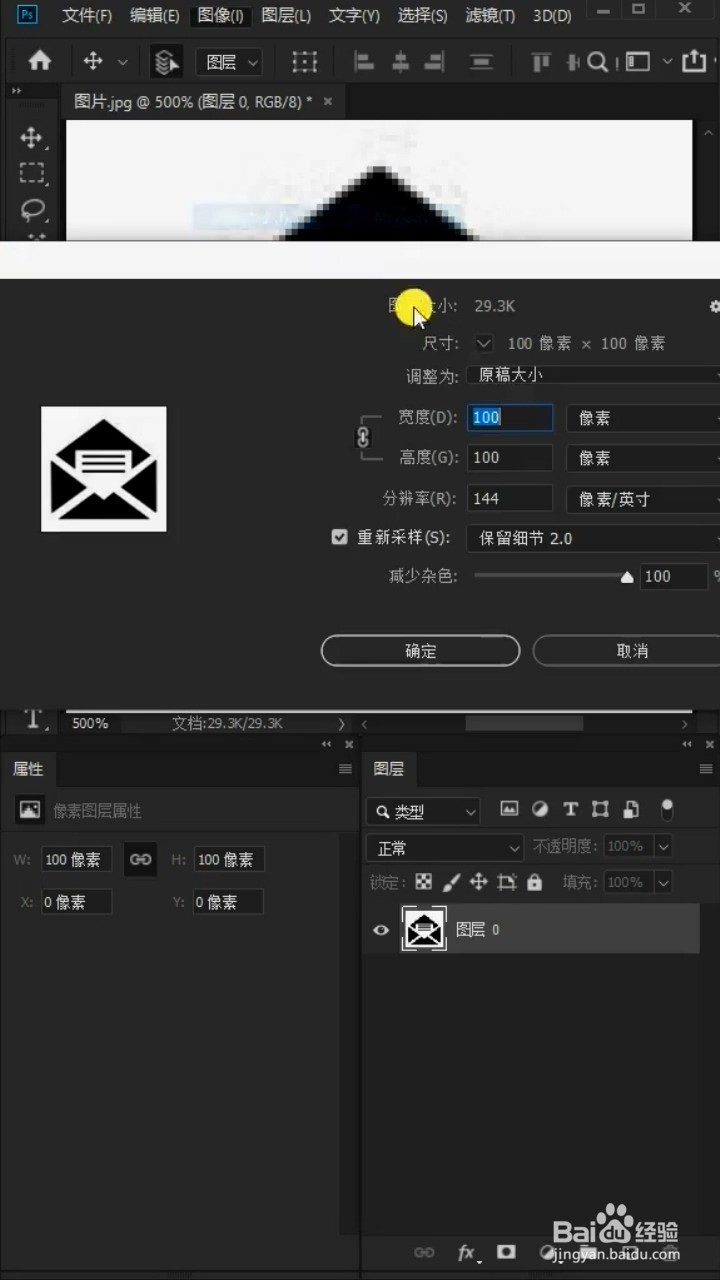
Task: Open the 文件(F) menu
Action: 87,16
